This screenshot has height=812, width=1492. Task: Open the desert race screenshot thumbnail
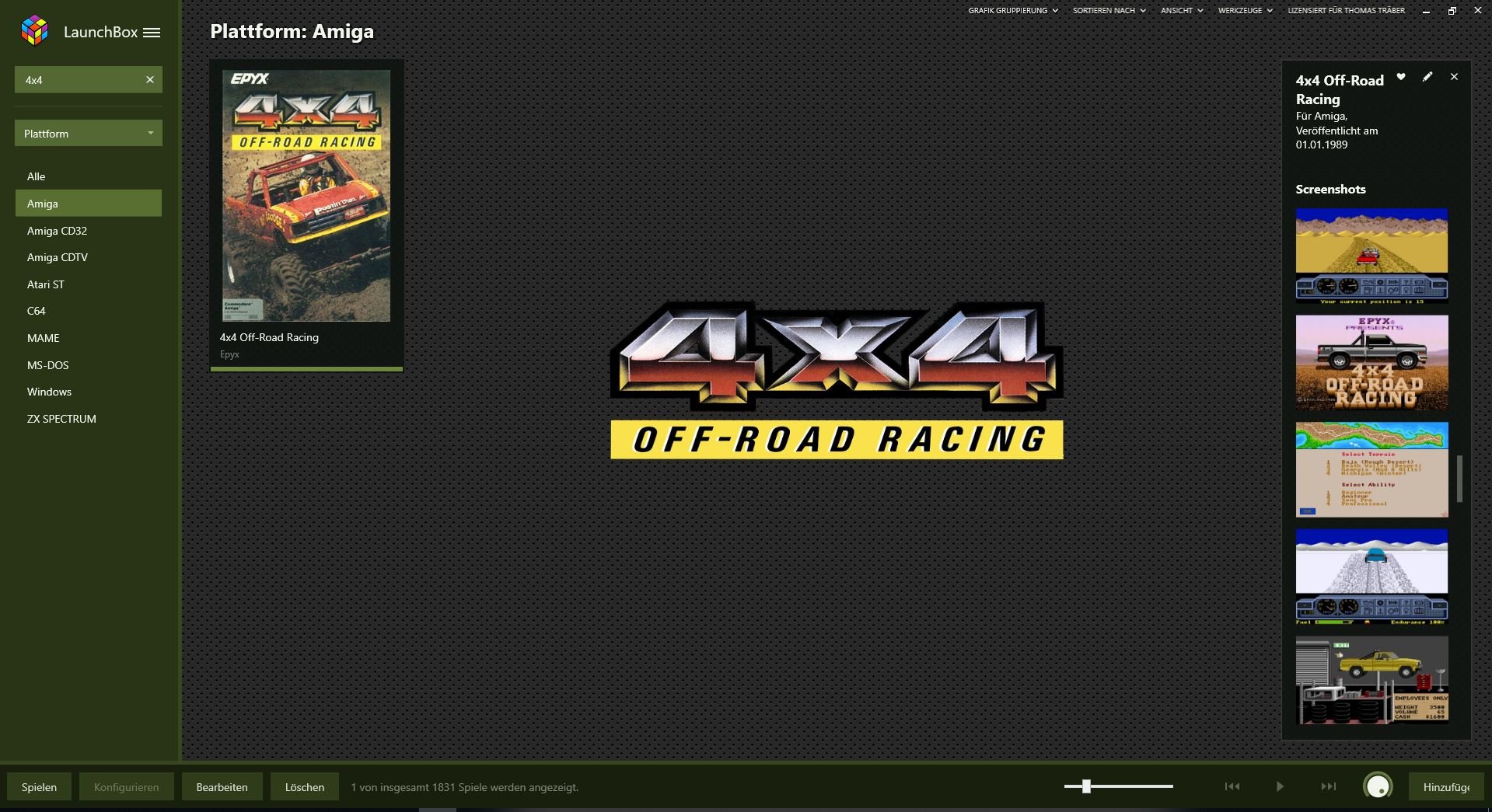click(1371, 256)
